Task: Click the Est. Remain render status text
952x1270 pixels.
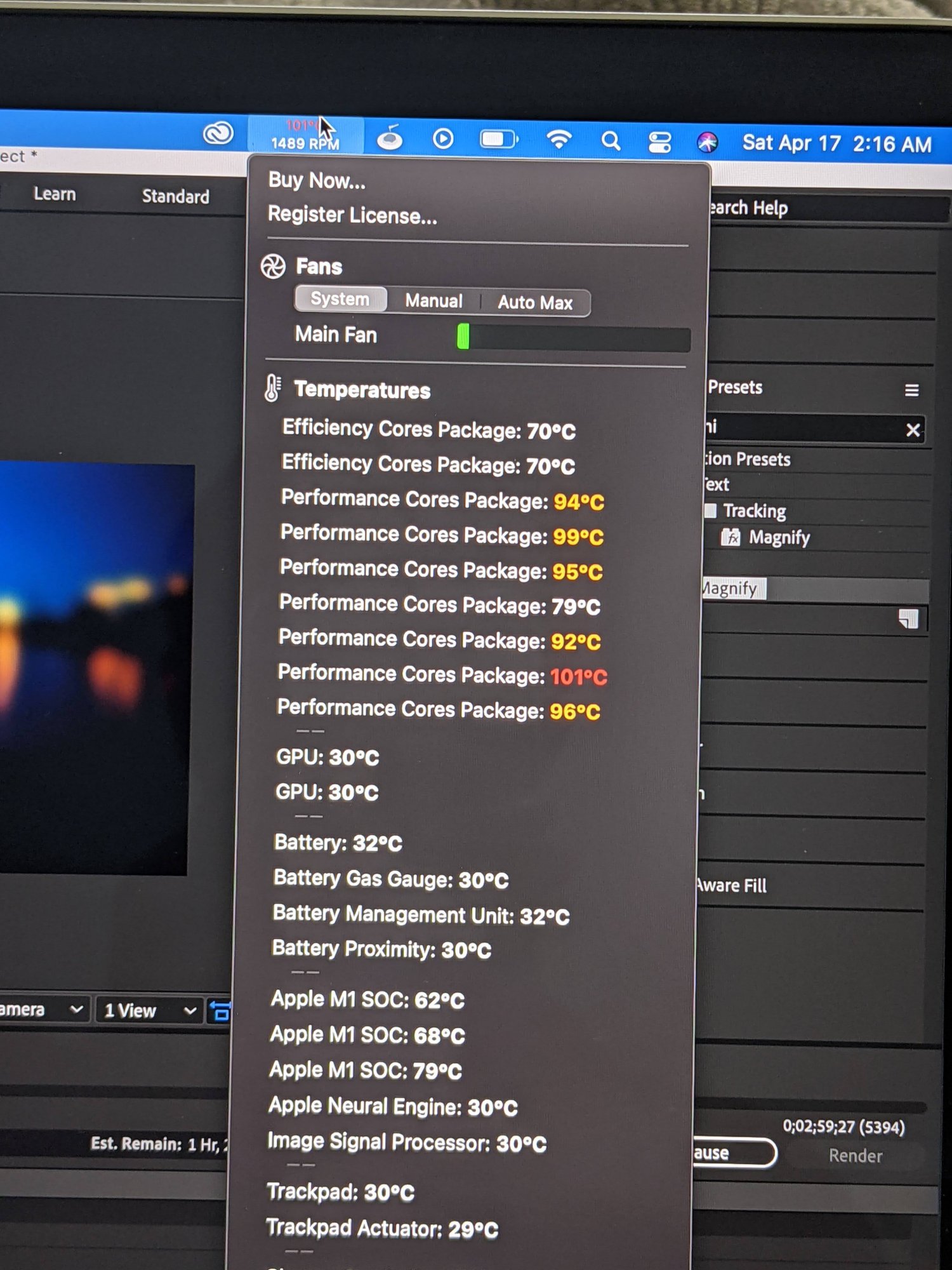Action: (159, 1144)
